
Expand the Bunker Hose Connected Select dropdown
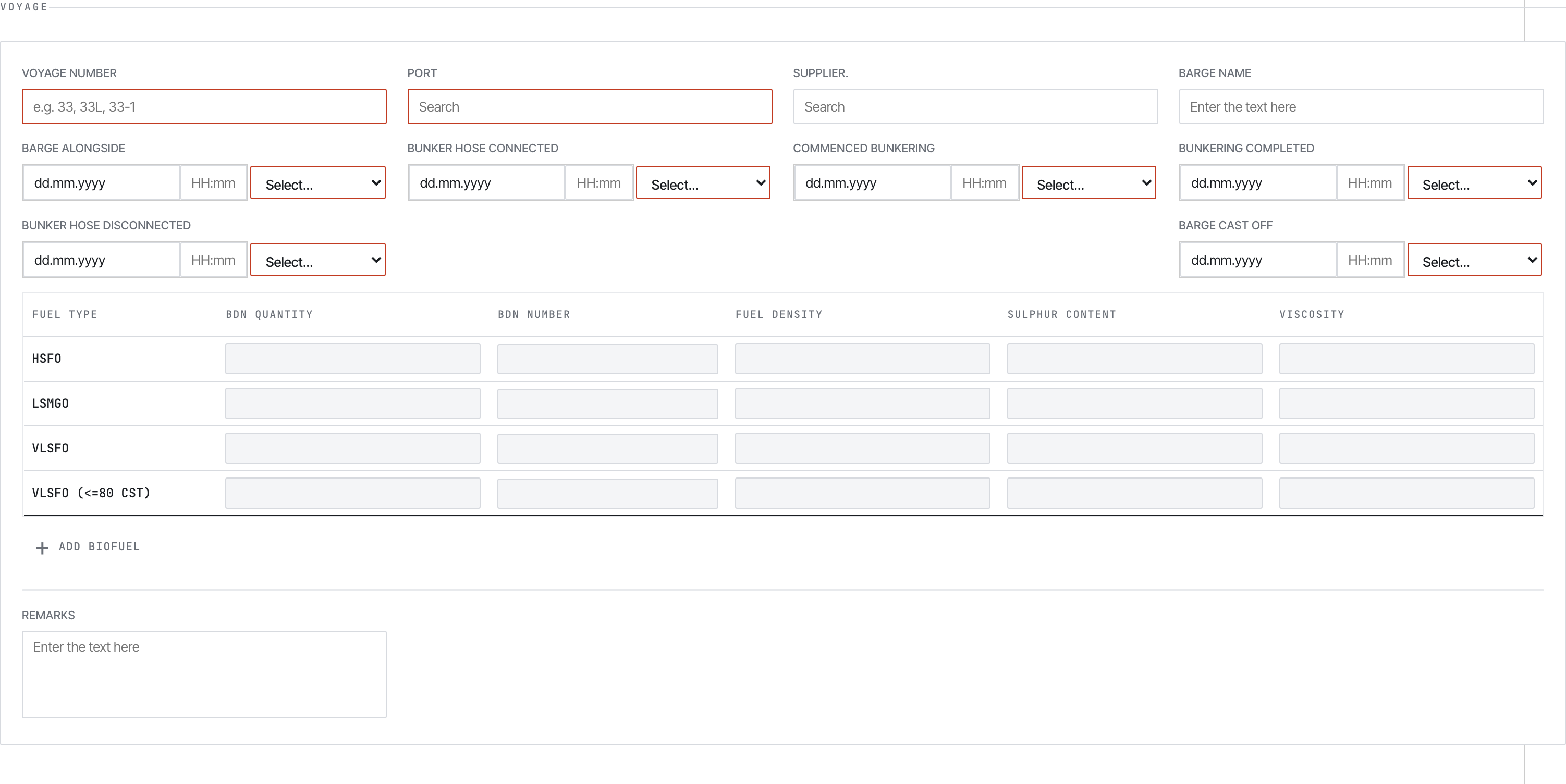703,183
